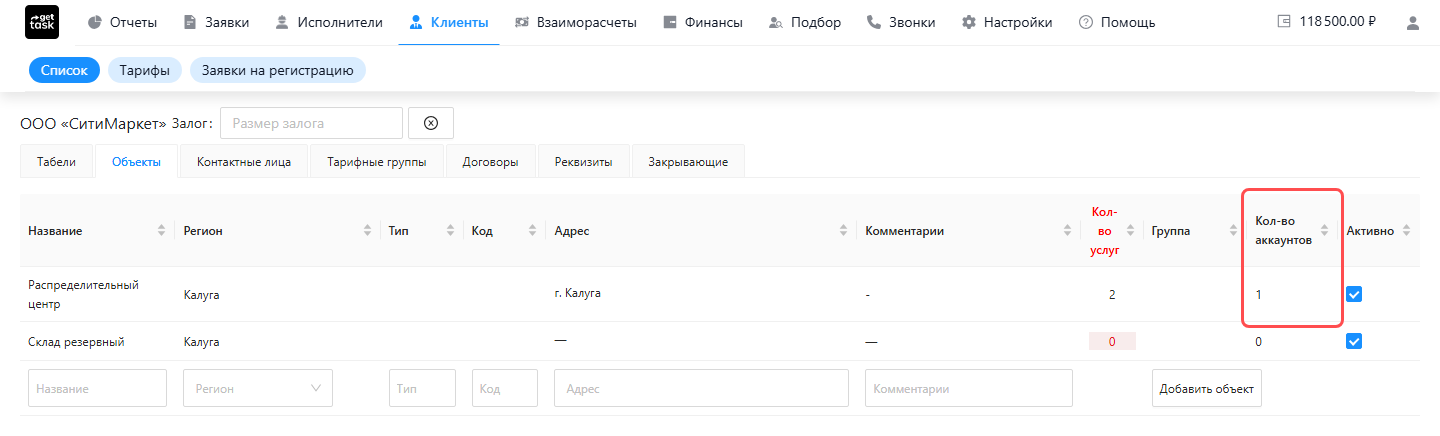Toggle Активно for Склад резервный
Image resolution: width=1440 pixels, height=436 pixels.
tap(1354, 341)
